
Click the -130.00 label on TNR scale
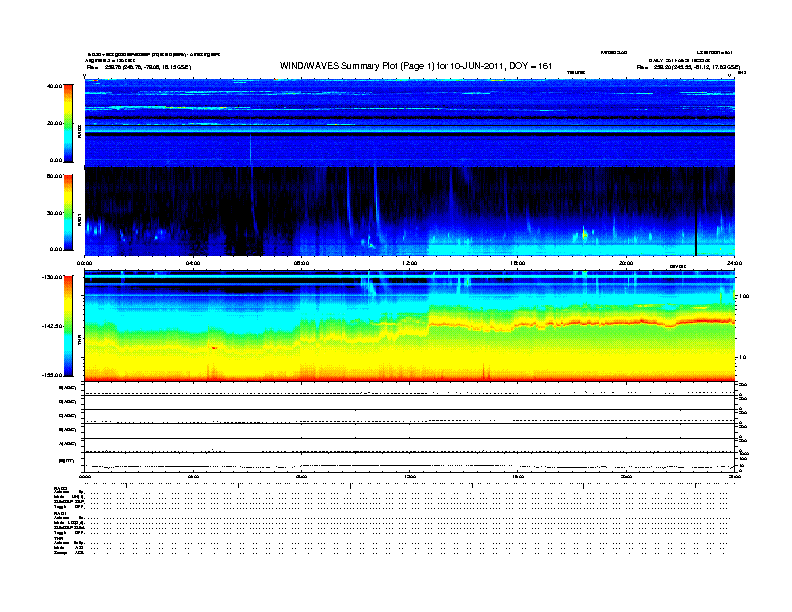(x=52, y=277)
